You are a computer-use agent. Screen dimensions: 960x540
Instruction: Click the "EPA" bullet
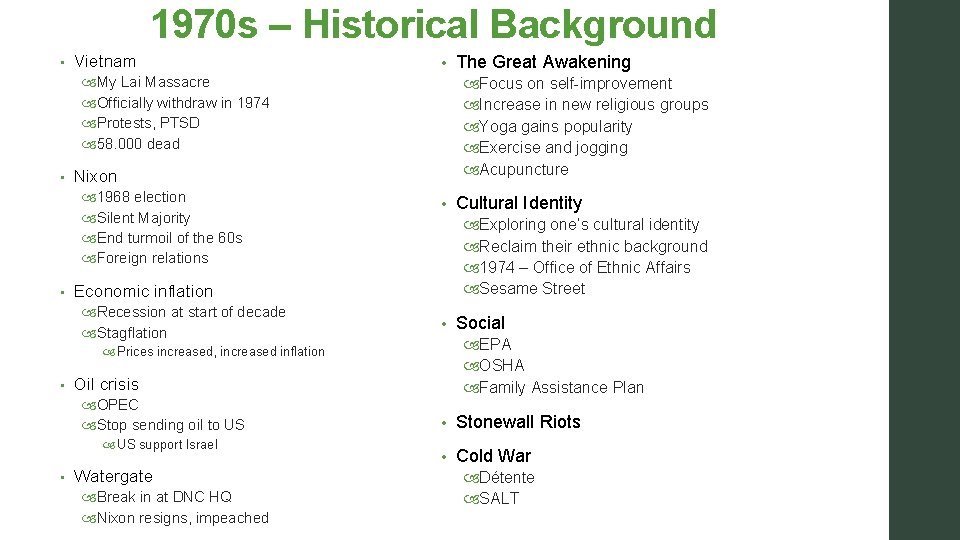(495, 345)
